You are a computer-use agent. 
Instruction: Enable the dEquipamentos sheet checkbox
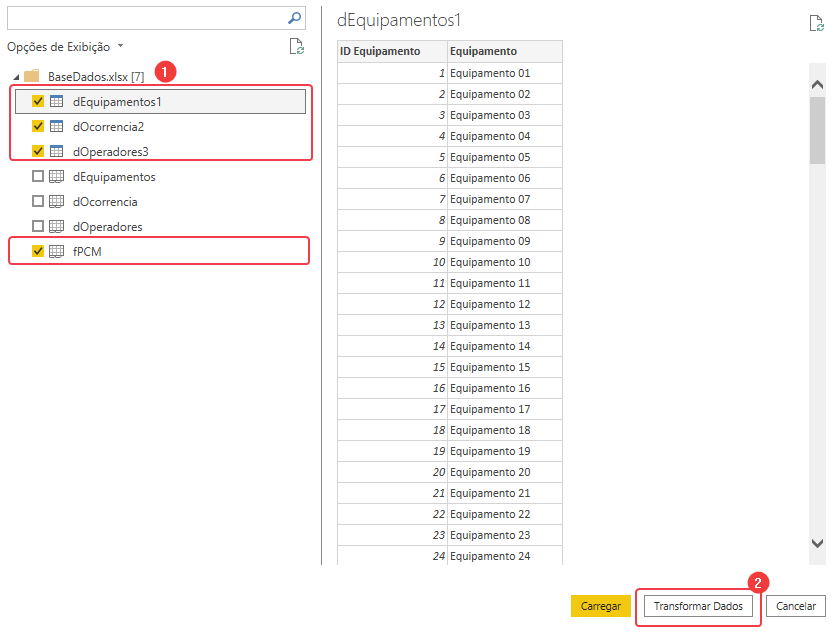(38, 177)
